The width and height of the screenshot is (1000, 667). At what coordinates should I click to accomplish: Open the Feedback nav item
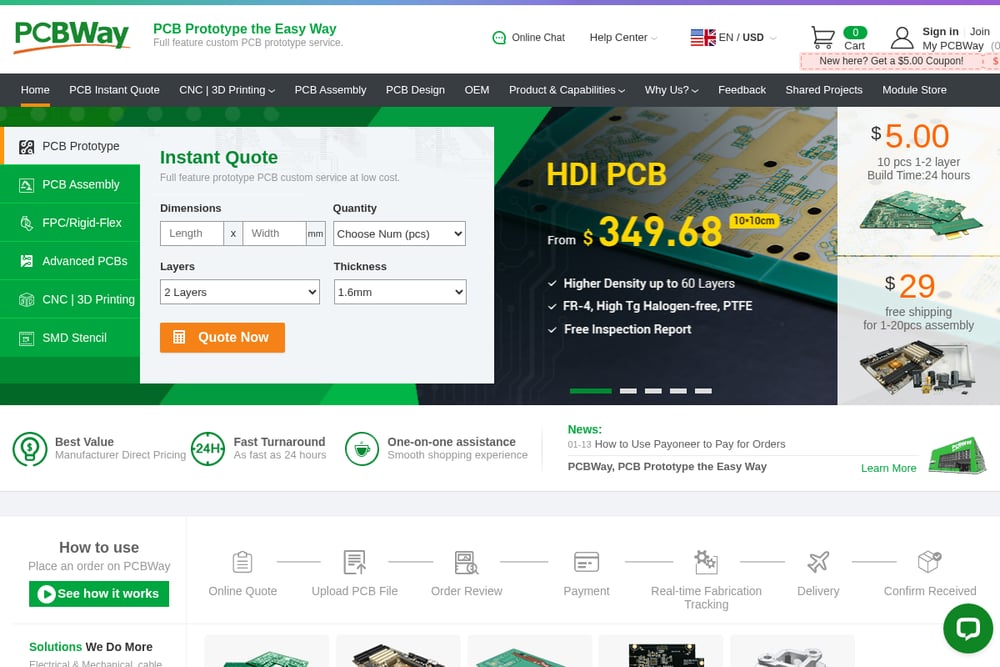click(x=742, y=90)
